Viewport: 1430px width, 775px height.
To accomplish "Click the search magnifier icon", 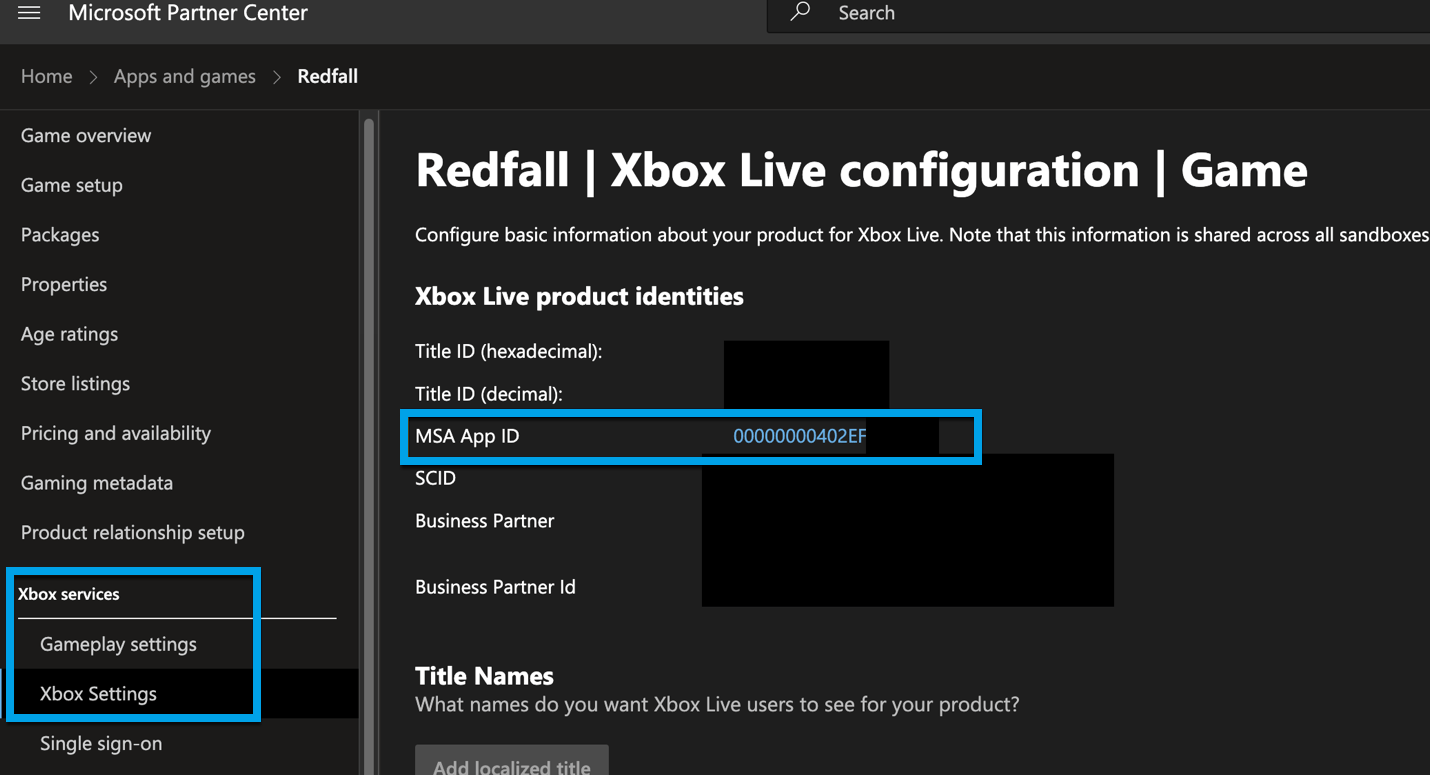I will [x=800, y=12].
